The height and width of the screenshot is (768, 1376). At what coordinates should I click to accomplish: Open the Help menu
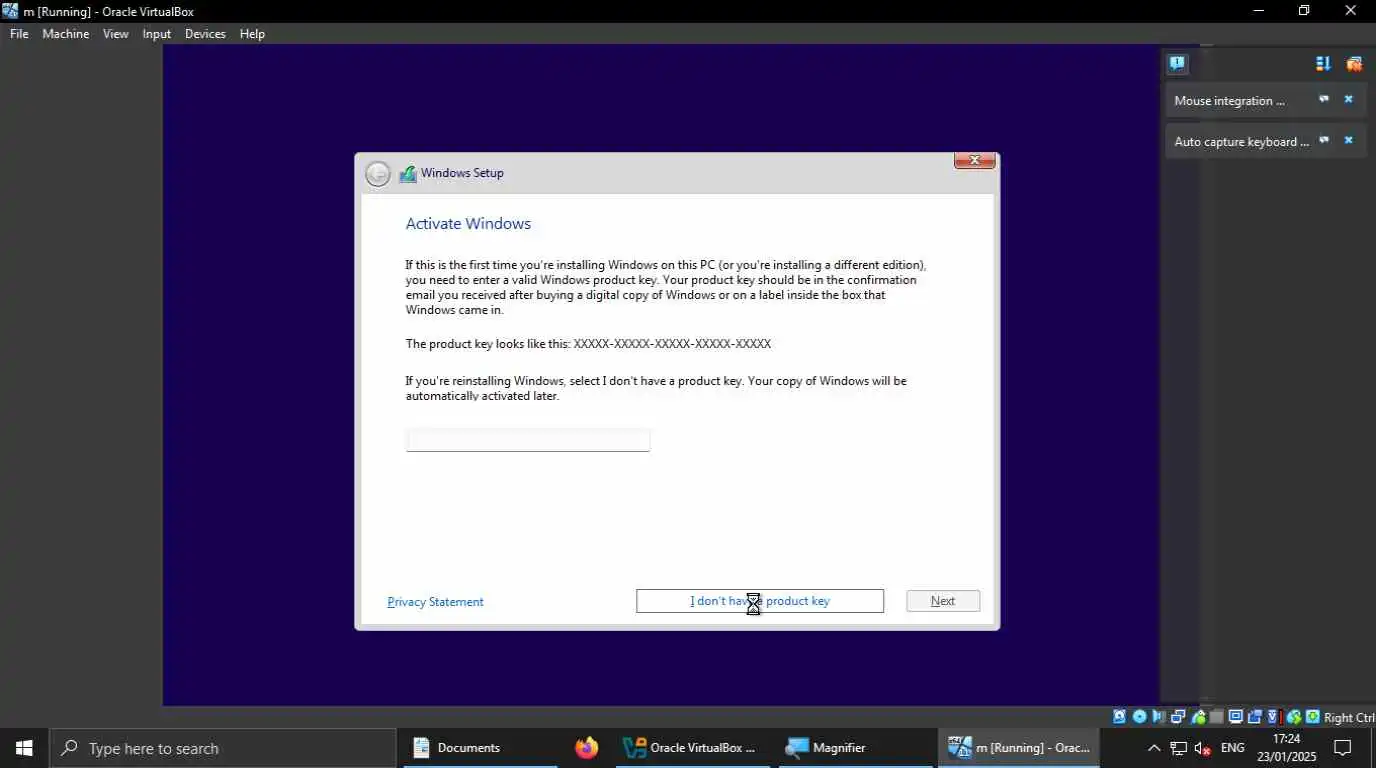tap(252, 33)
